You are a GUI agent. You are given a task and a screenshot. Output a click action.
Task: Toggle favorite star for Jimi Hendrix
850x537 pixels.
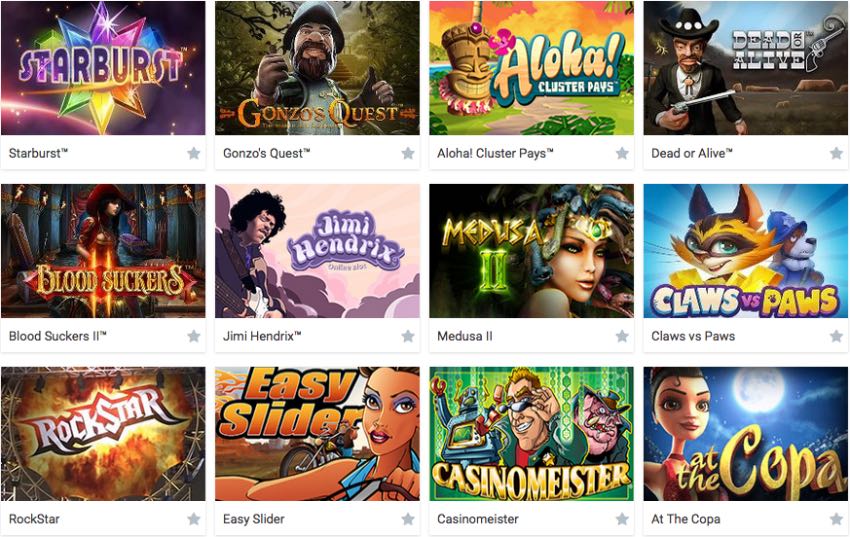(x=408, y=336)
